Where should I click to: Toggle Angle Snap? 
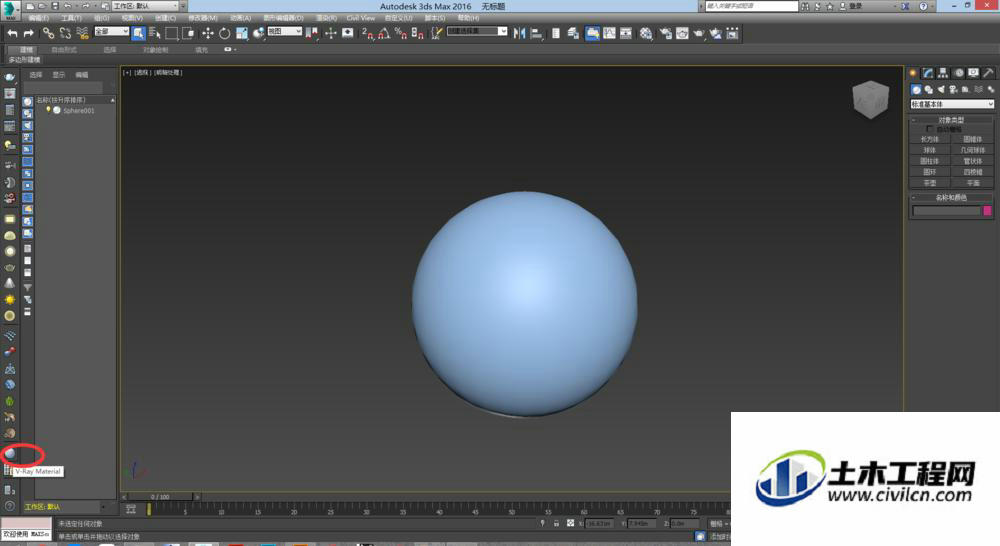[384, 33]
